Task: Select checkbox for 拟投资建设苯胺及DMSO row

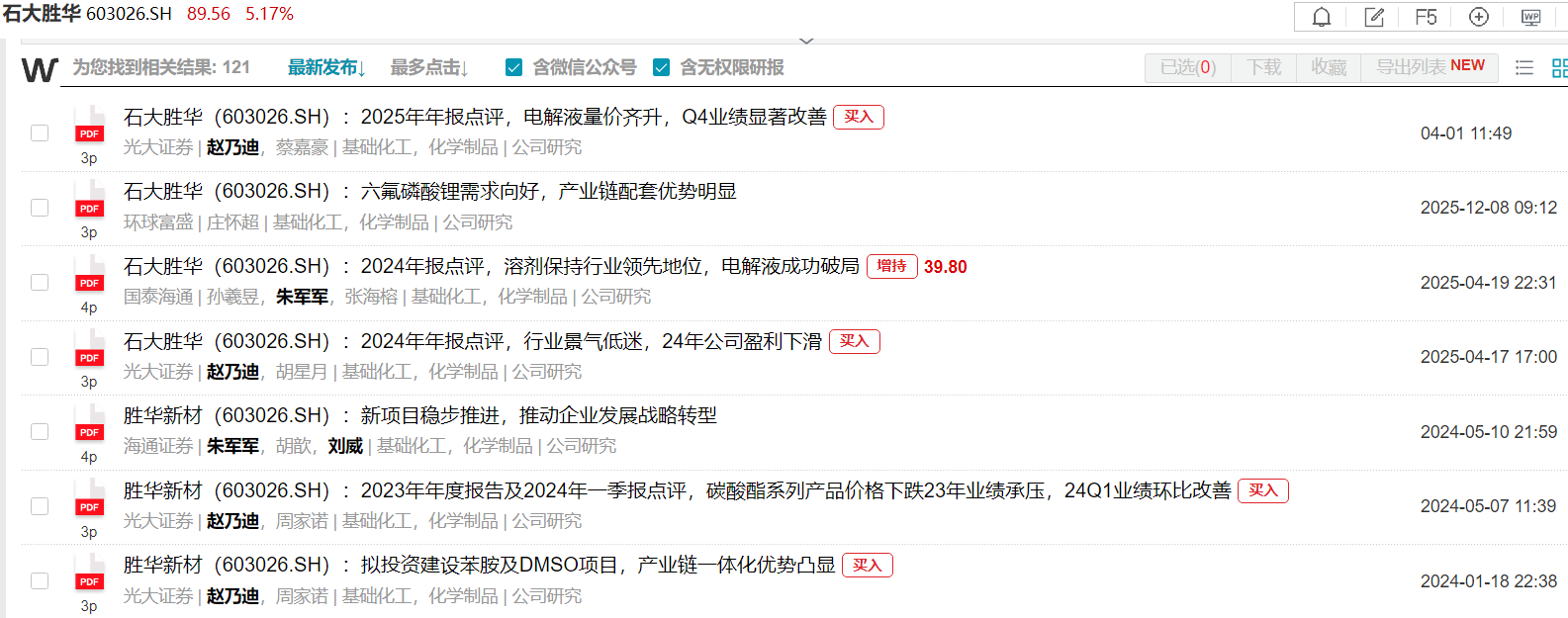Action: click(40, 580)
